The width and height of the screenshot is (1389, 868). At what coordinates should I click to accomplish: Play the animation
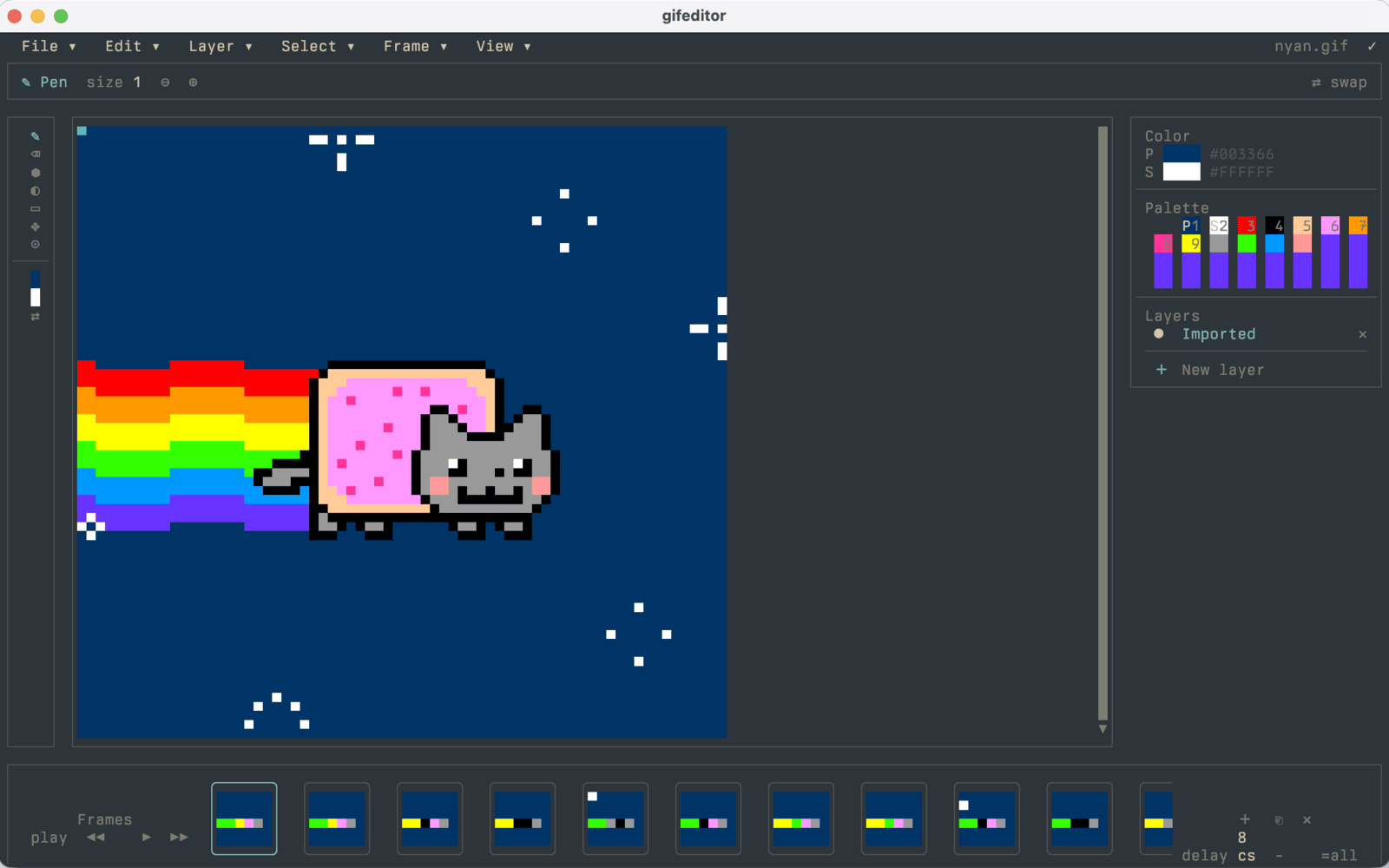click(146, 838)
